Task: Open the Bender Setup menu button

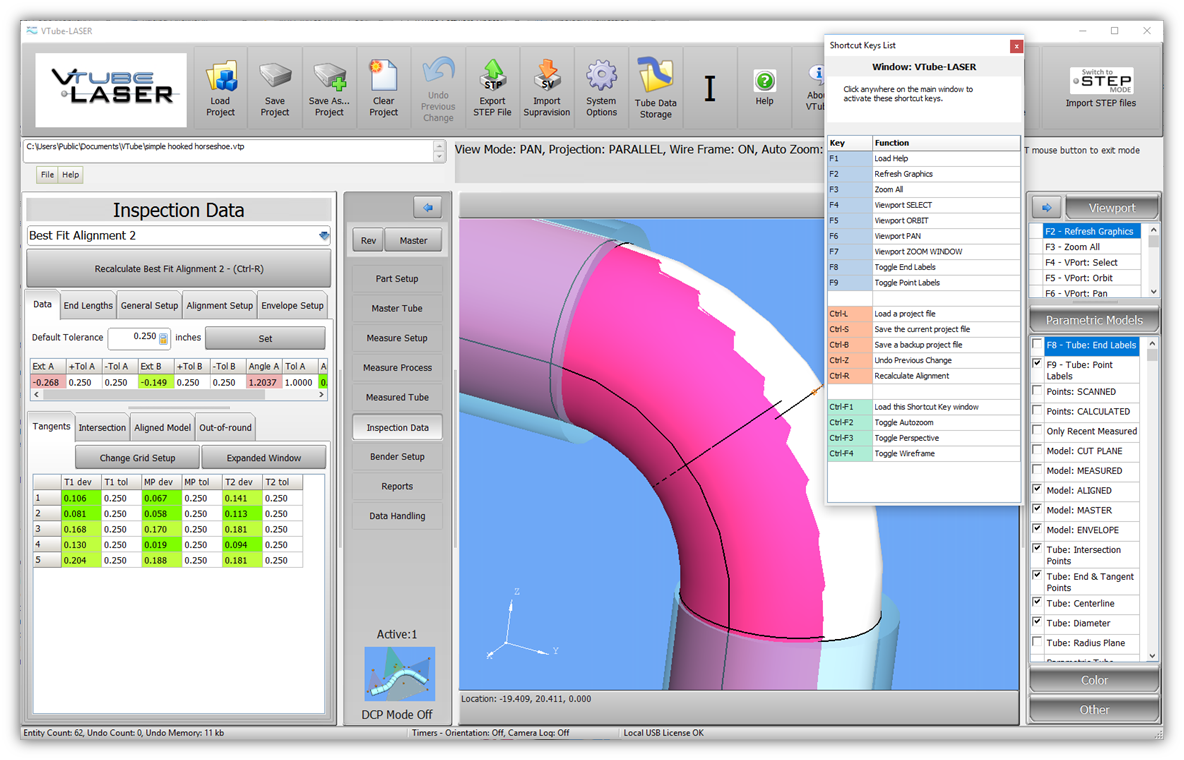Action: click(397, 457)
